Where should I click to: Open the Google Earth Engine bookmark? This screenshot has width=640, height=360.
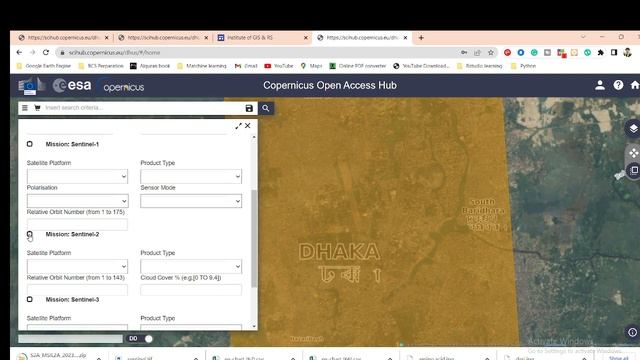pyautogui.click(x=44, y=66)
